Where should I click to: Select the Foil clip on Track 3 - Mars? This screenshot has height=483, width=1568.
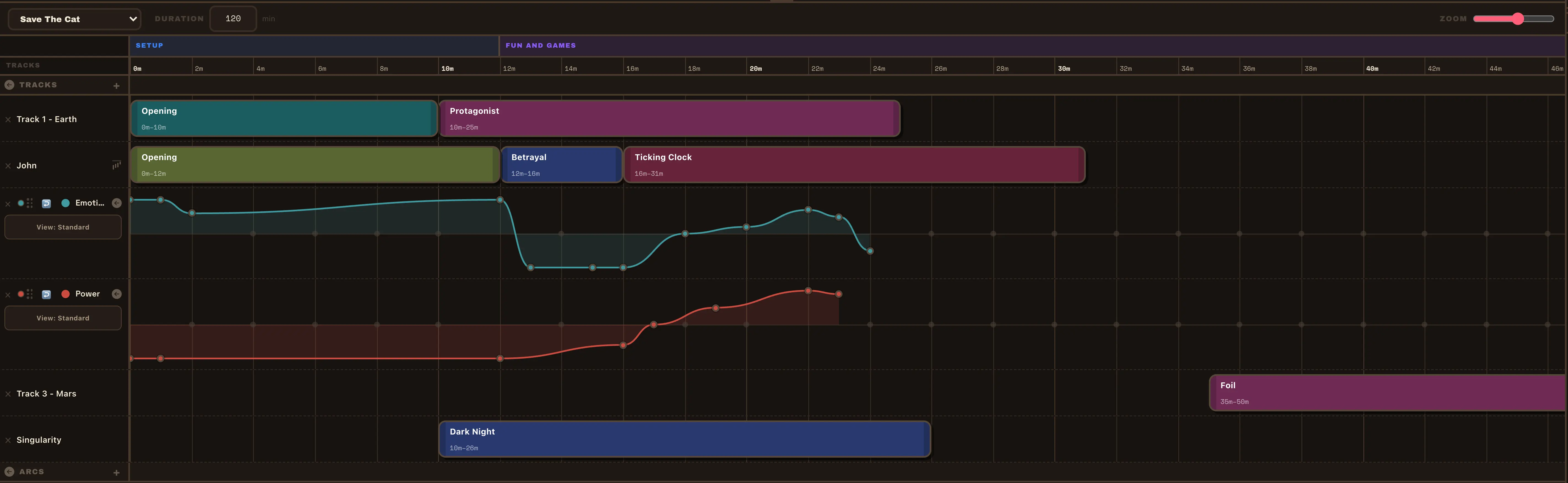1388,393
